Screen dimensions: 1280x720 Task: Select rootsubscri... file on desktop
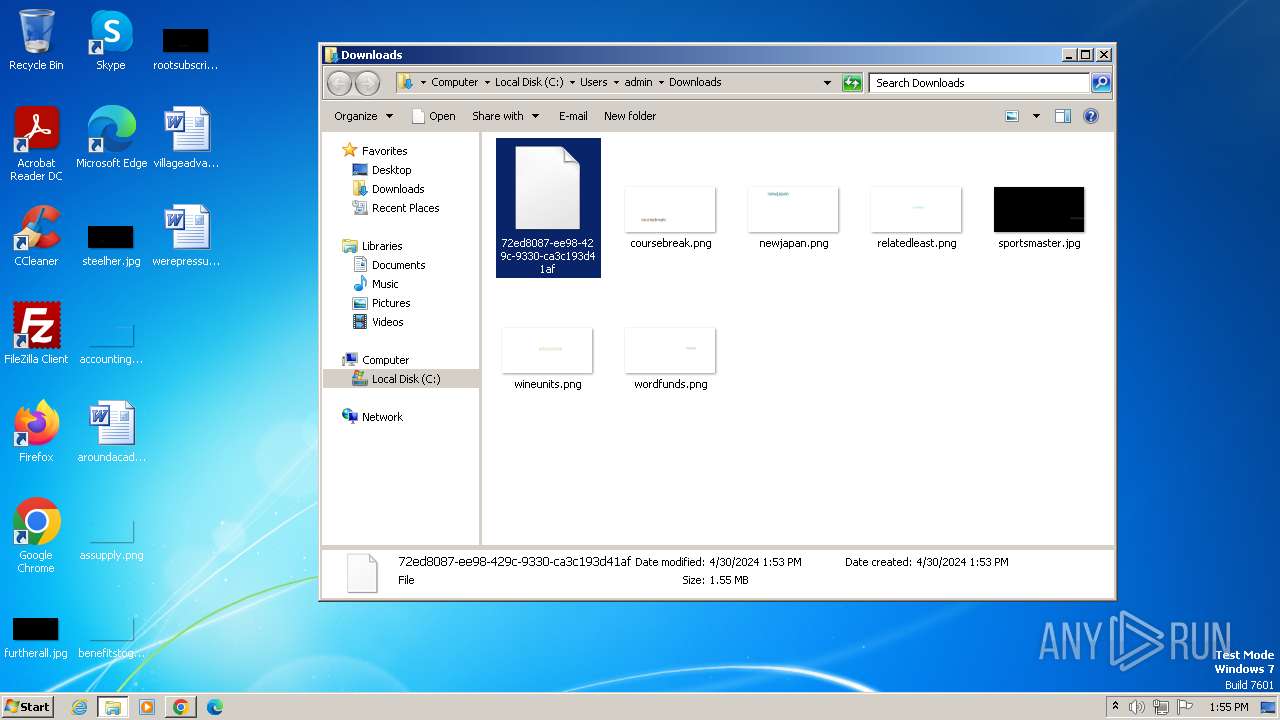coord(186,50)
